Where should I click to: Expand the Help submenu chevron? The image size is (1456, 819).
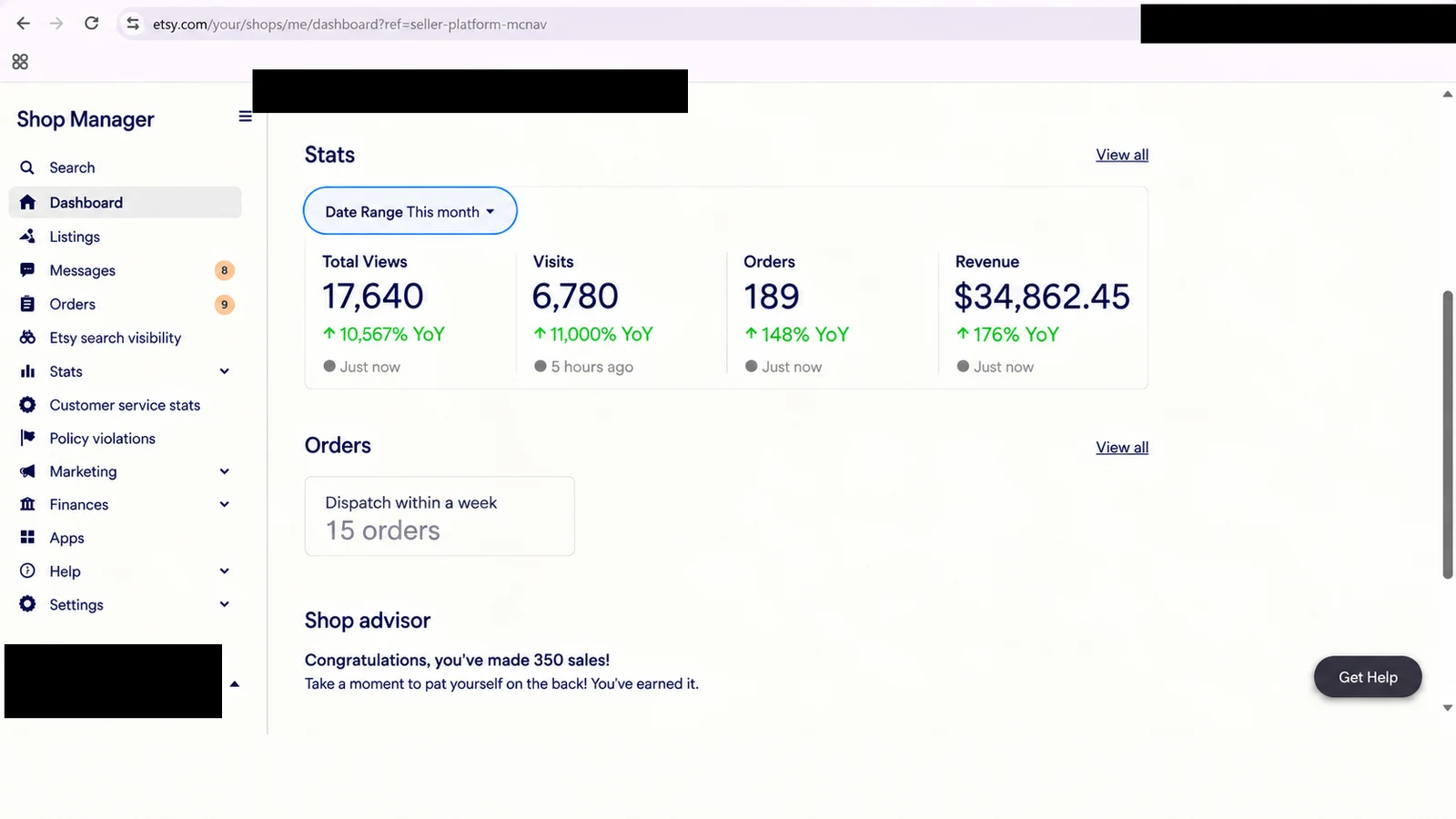225,571
